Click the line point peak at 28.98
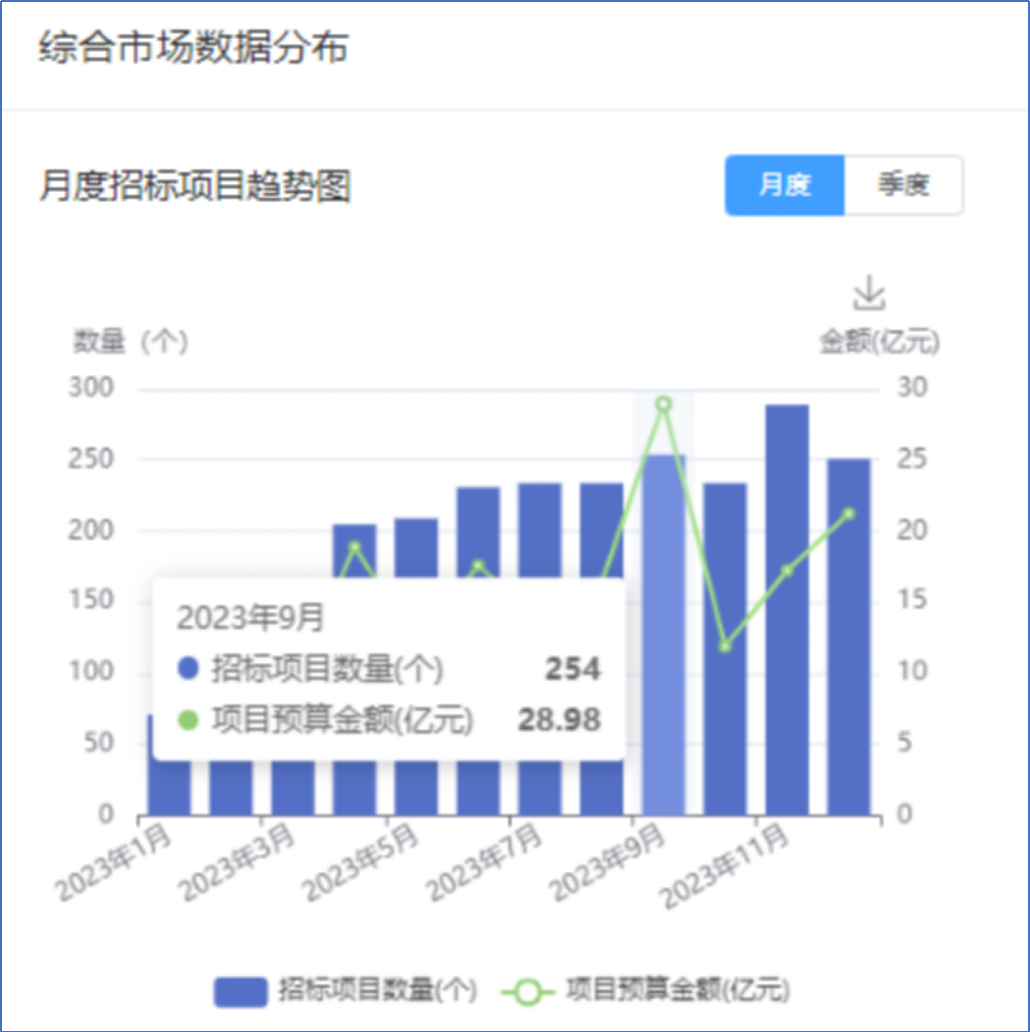The height and width of the screenshot is (1032, 1030). pyautogui.click(x=664, y=404)
